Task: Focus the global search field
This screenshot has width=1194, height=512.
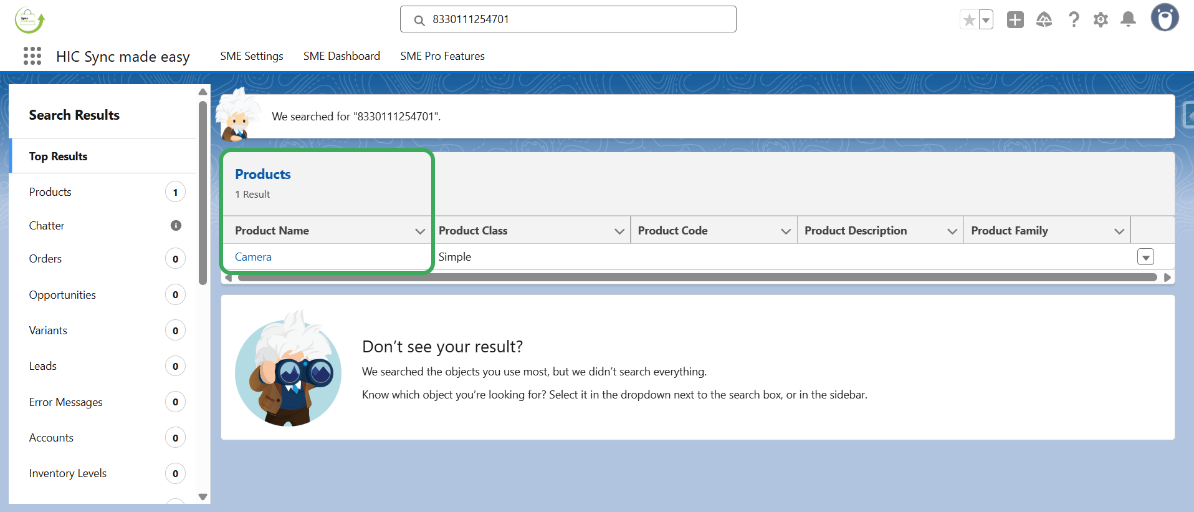Action: click(568, 20)
